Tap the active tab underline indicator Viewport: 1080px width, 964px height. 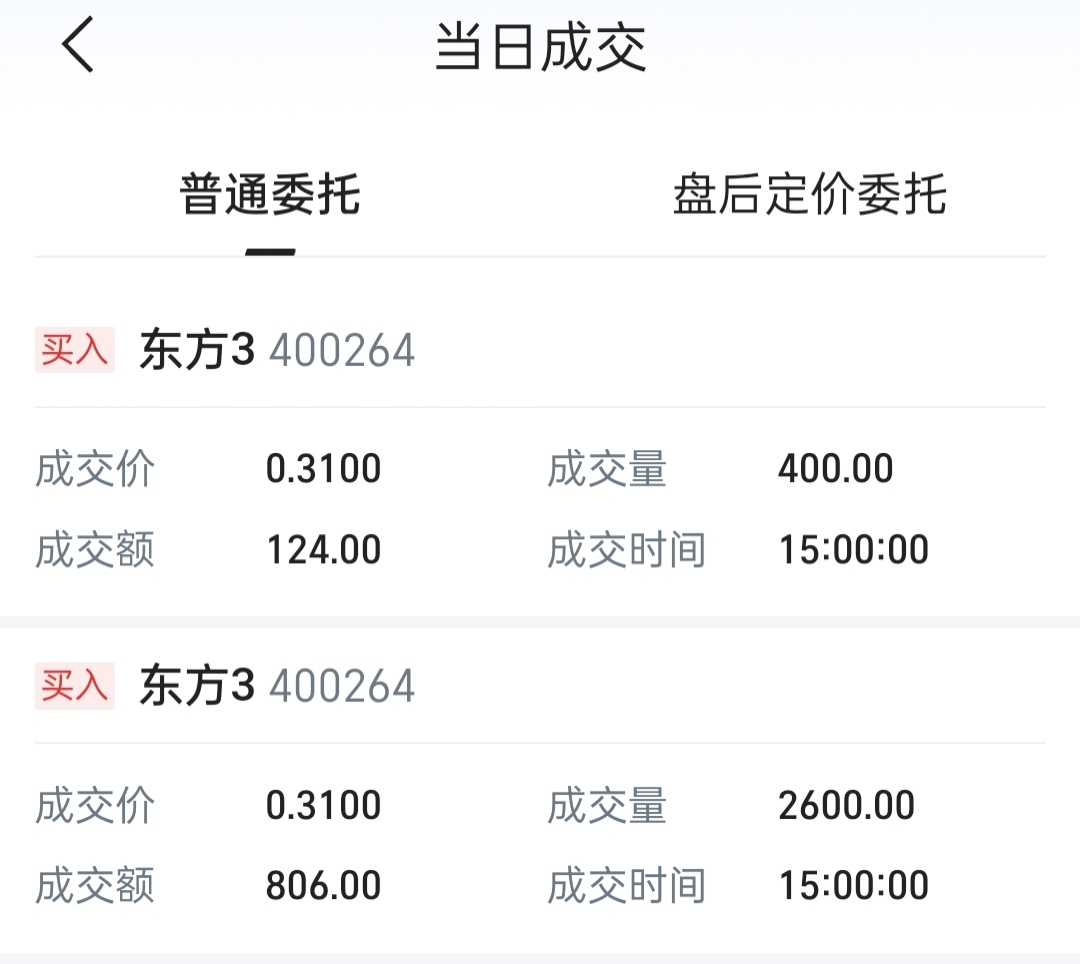[270, 252]
